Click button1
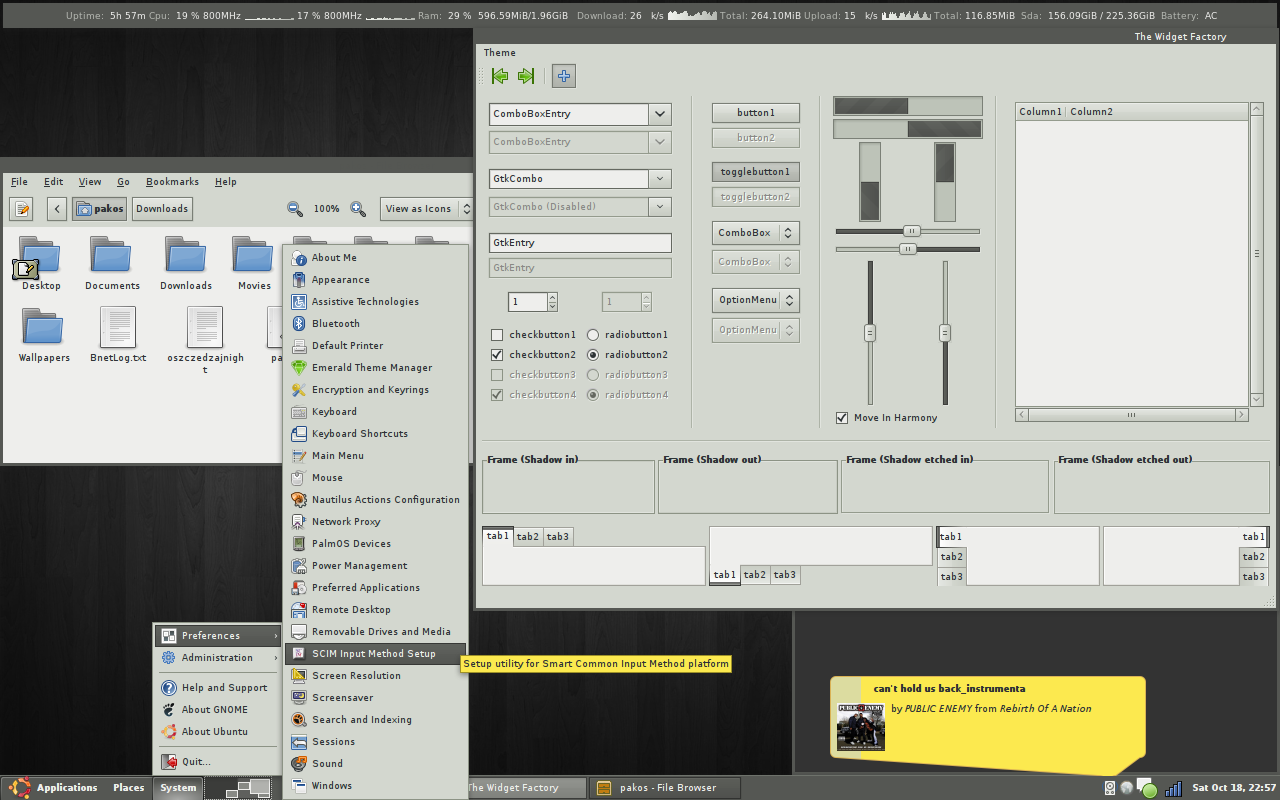 click(x=756, y=113)
